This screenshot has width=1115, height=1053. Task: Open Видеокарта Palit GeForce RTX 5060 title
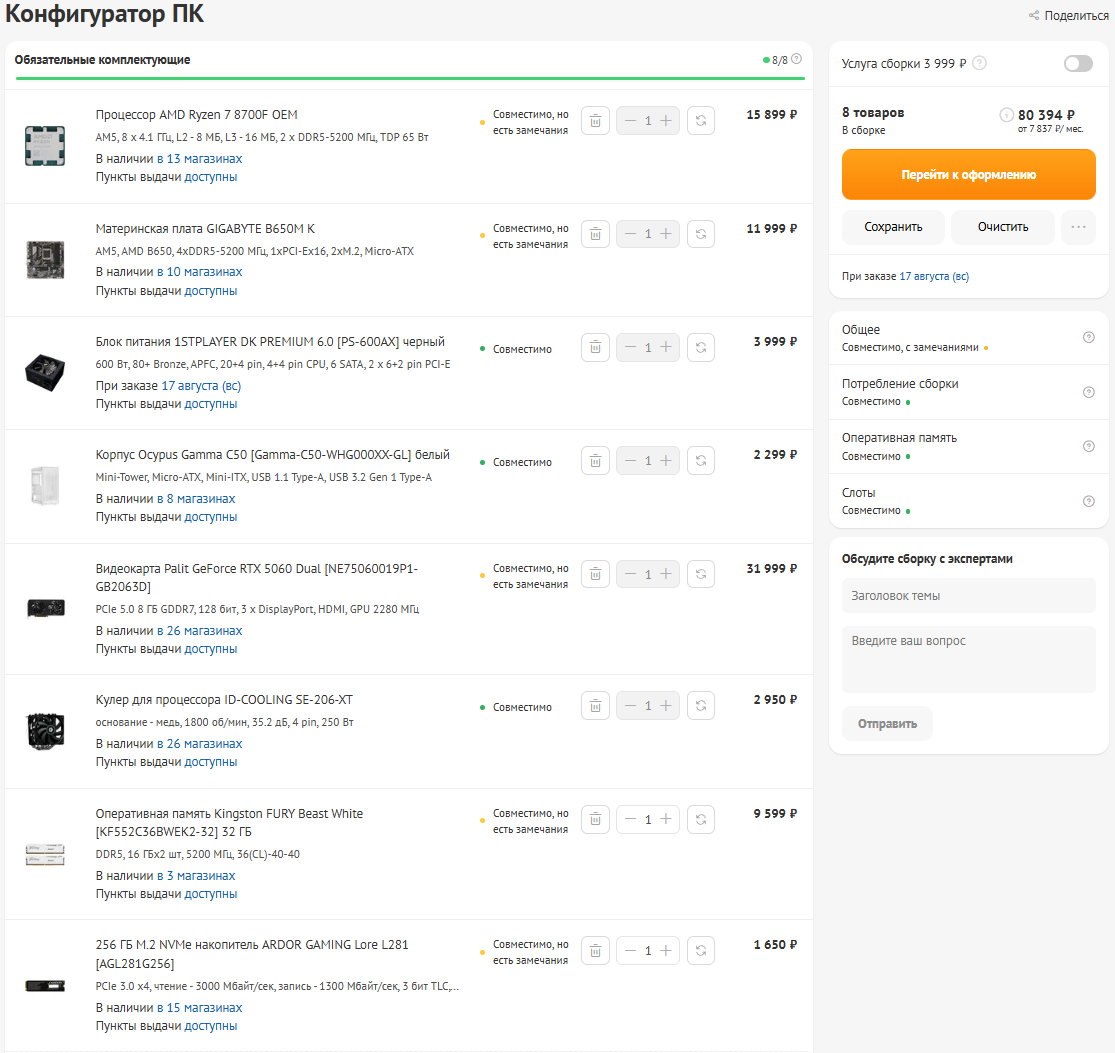click(257, 578)
